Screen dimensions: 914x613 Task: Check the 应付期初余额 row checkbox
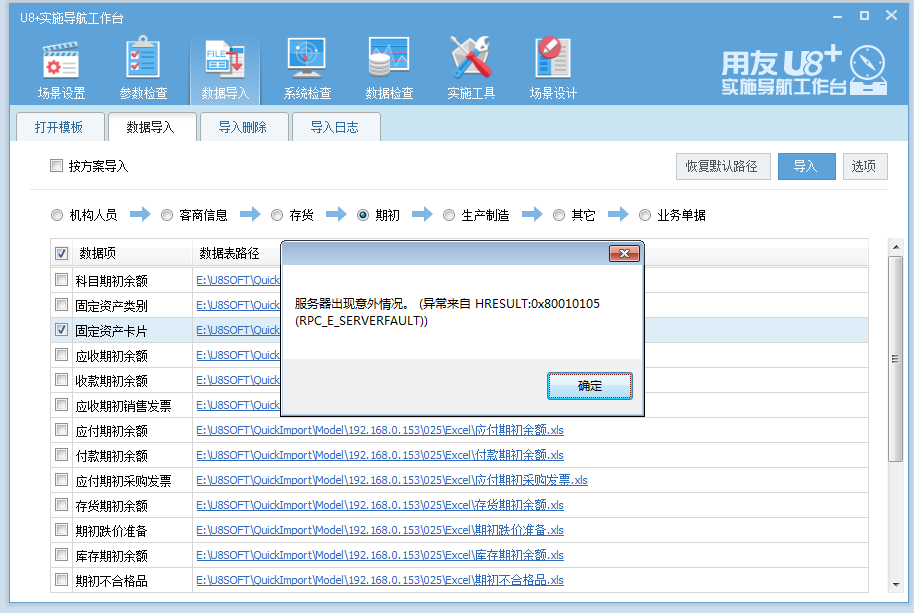click(x=61, y=430)
